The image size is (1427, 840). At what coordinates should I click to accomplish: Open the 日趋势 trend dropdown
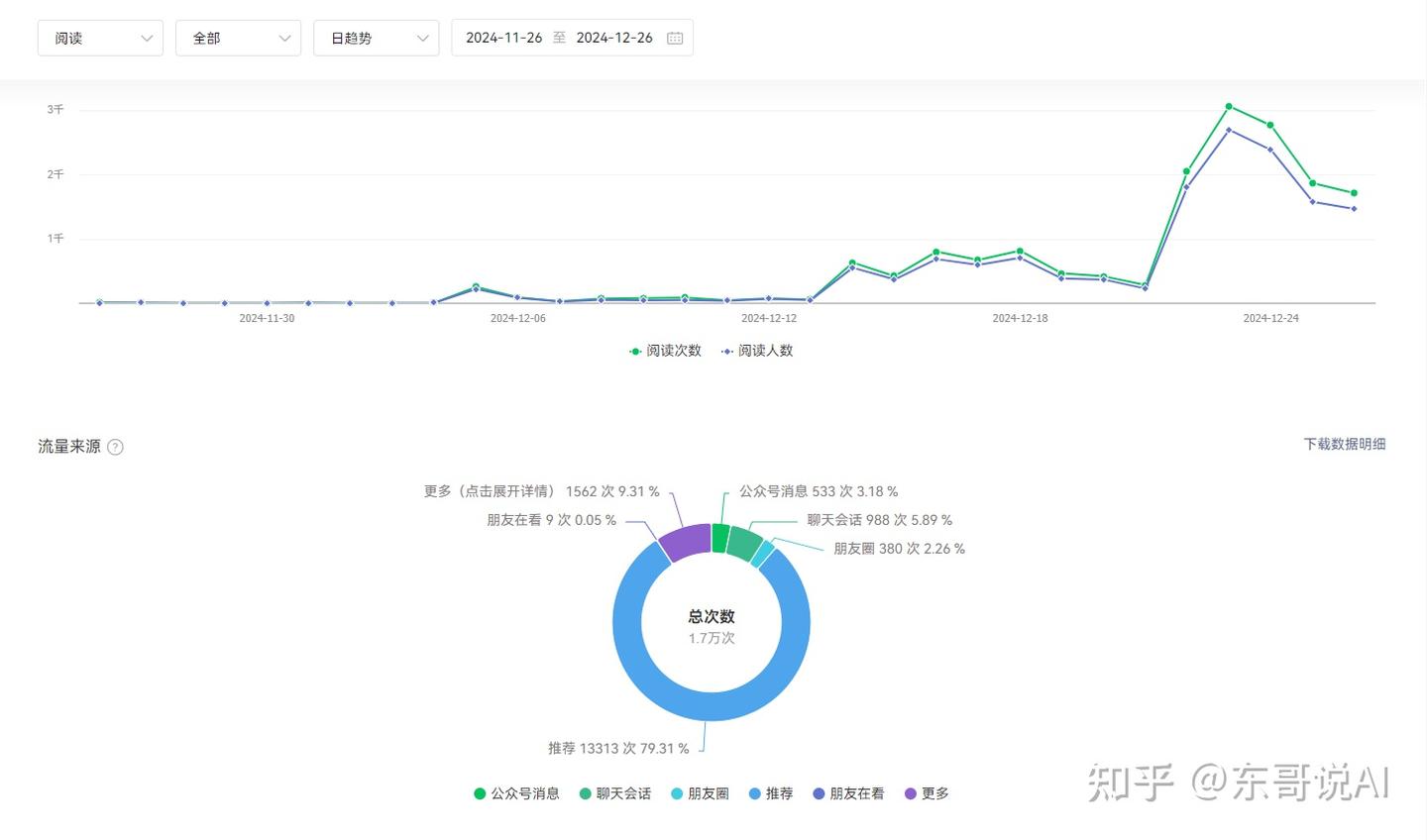pyautogui.click(x=376, y=38)
